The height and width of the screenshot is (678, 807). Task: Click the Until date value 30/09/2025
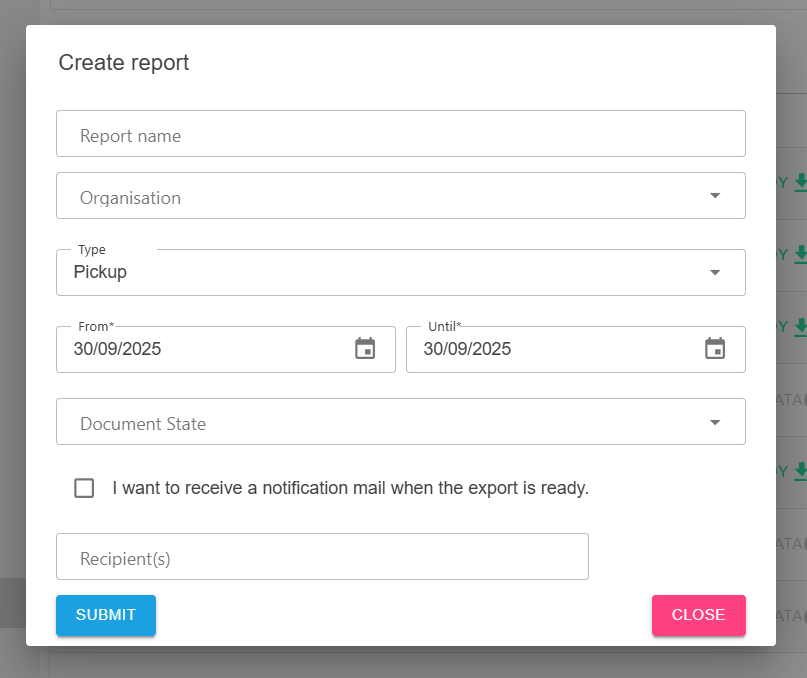click(467, 349)
